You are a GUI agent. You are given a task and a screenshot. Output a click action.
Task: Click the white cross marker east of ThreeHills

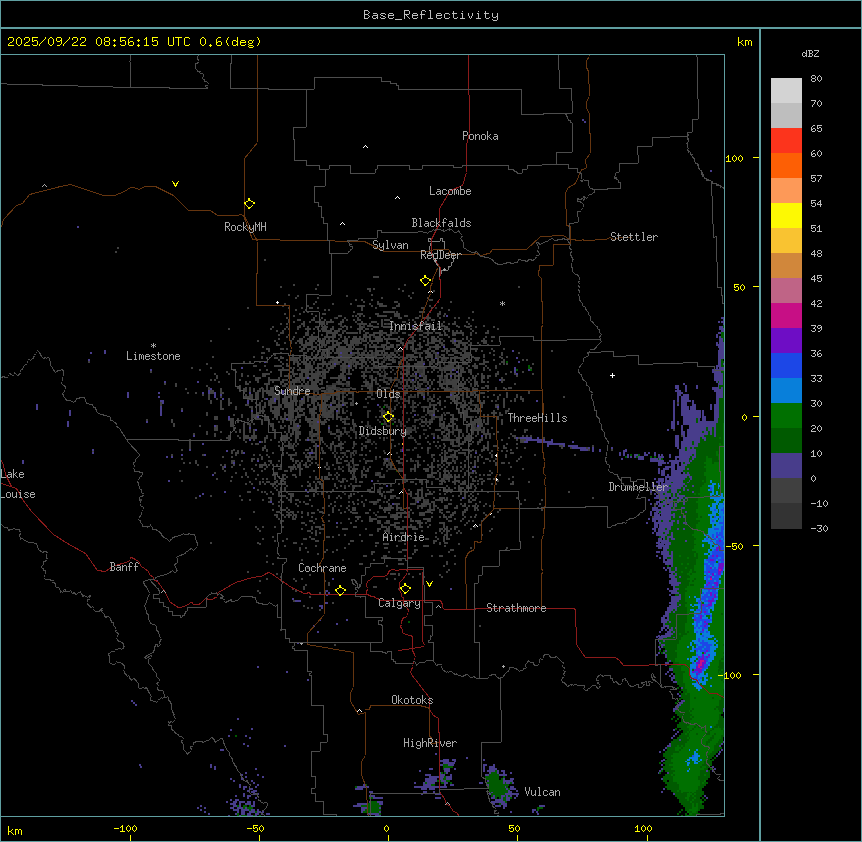click(612, 375)
